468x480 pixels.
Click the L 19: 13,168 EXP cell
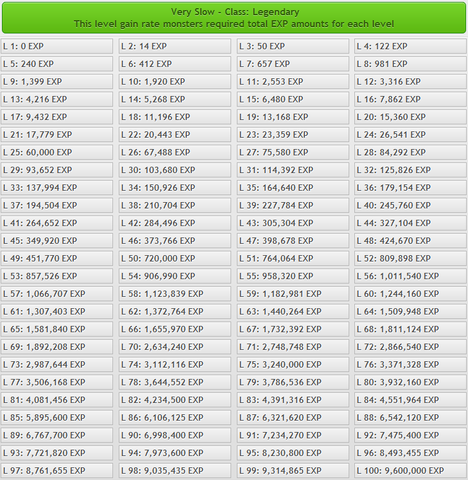[x=293, y=117]
